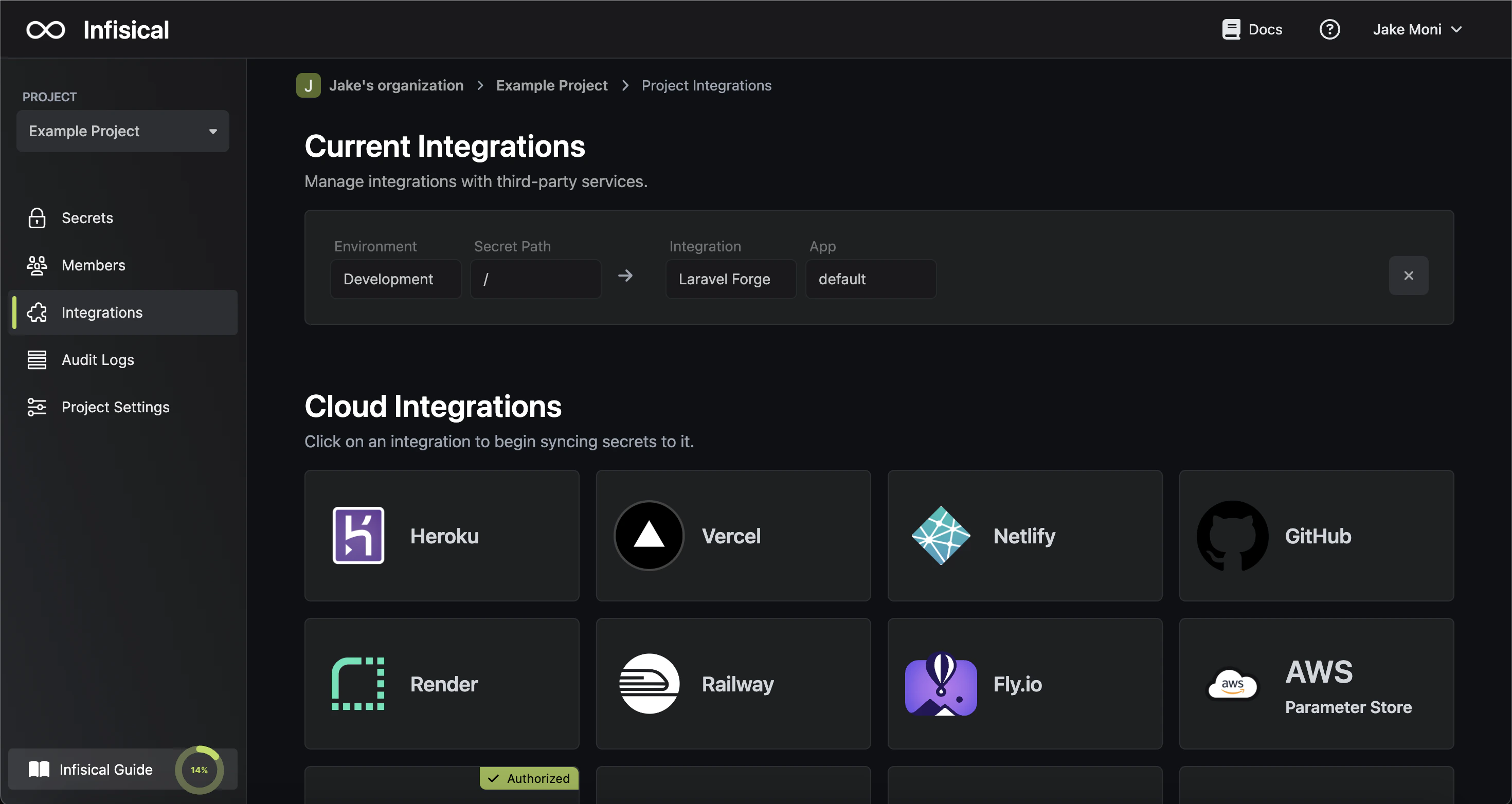Select the Heroku integration card
Image resolution: width=1512 pixels, height=804 pixels.
[x=442, y=535]
